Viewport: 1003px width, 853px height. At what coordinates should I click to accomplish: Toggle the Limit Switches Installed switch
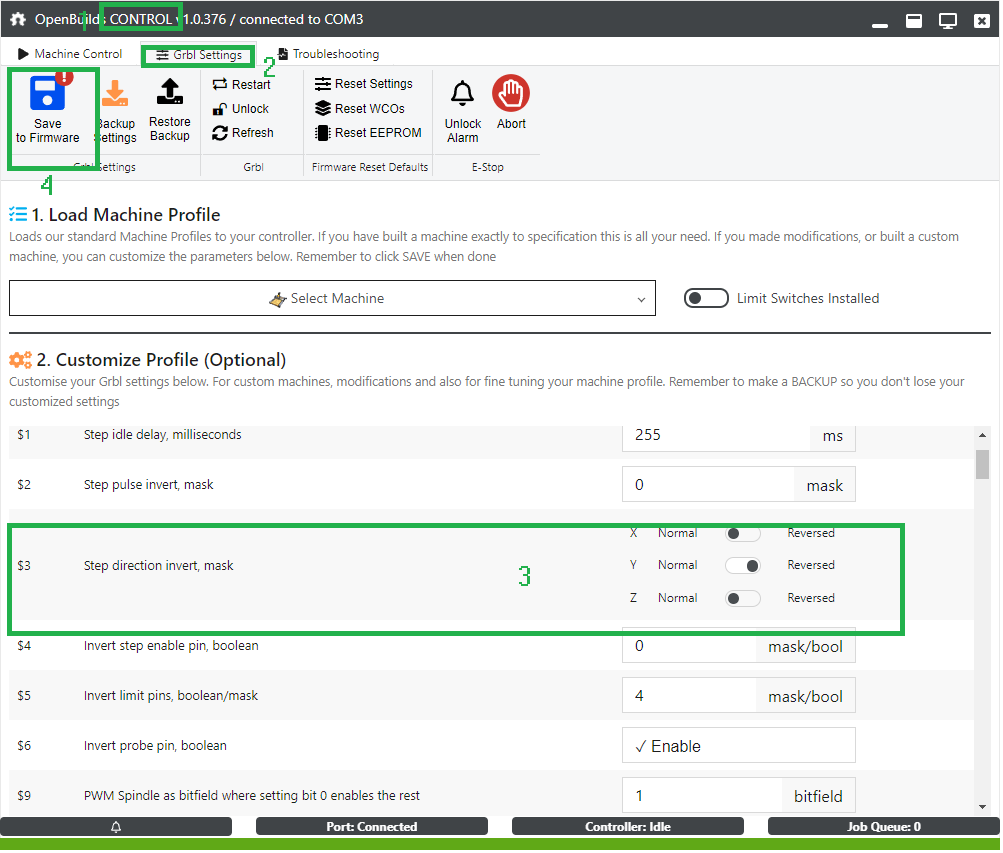click(706, 299)
